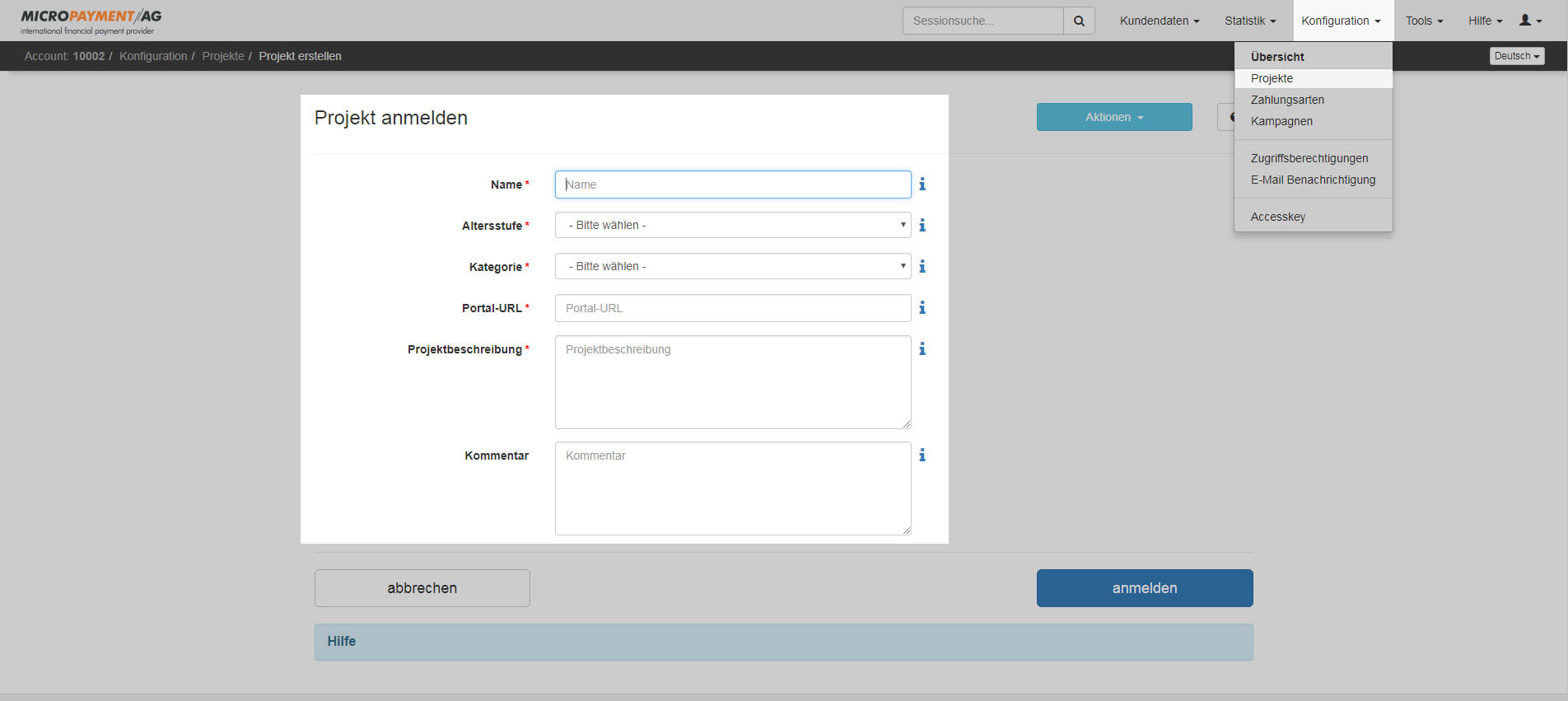Open the Altersstufe dropdown
1568x701 pixels.
[x=732, y=225]
